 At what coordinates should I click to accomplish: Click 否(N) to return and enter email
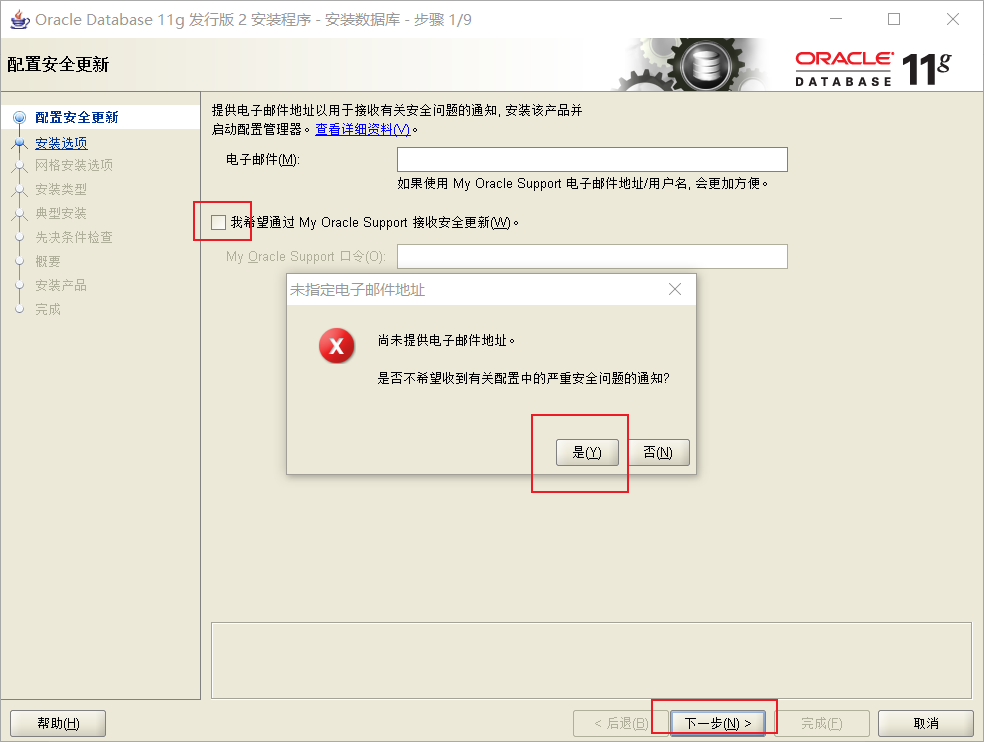[x=660, y=452]
